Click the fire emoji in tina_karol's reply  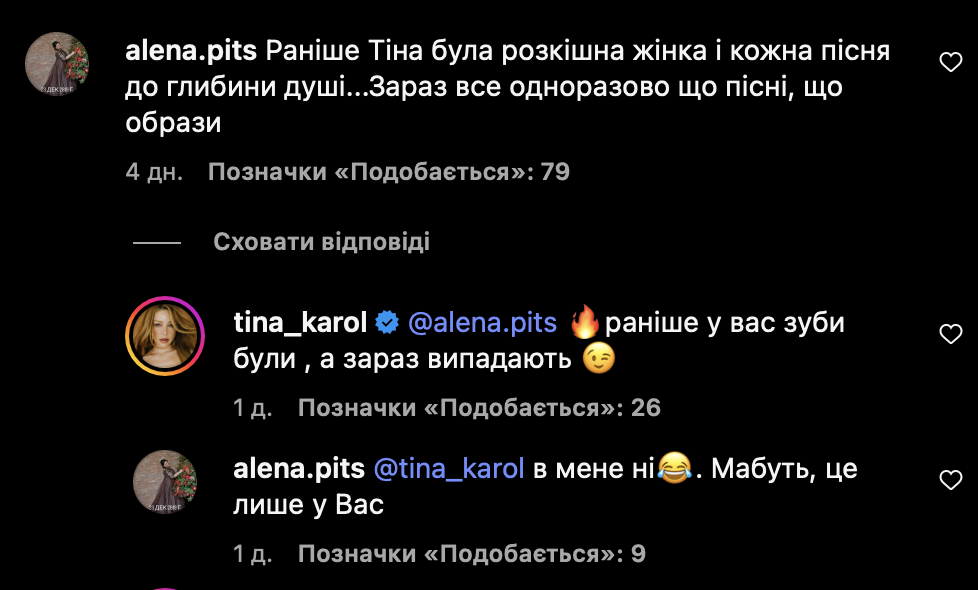click(x=582, y=322)
